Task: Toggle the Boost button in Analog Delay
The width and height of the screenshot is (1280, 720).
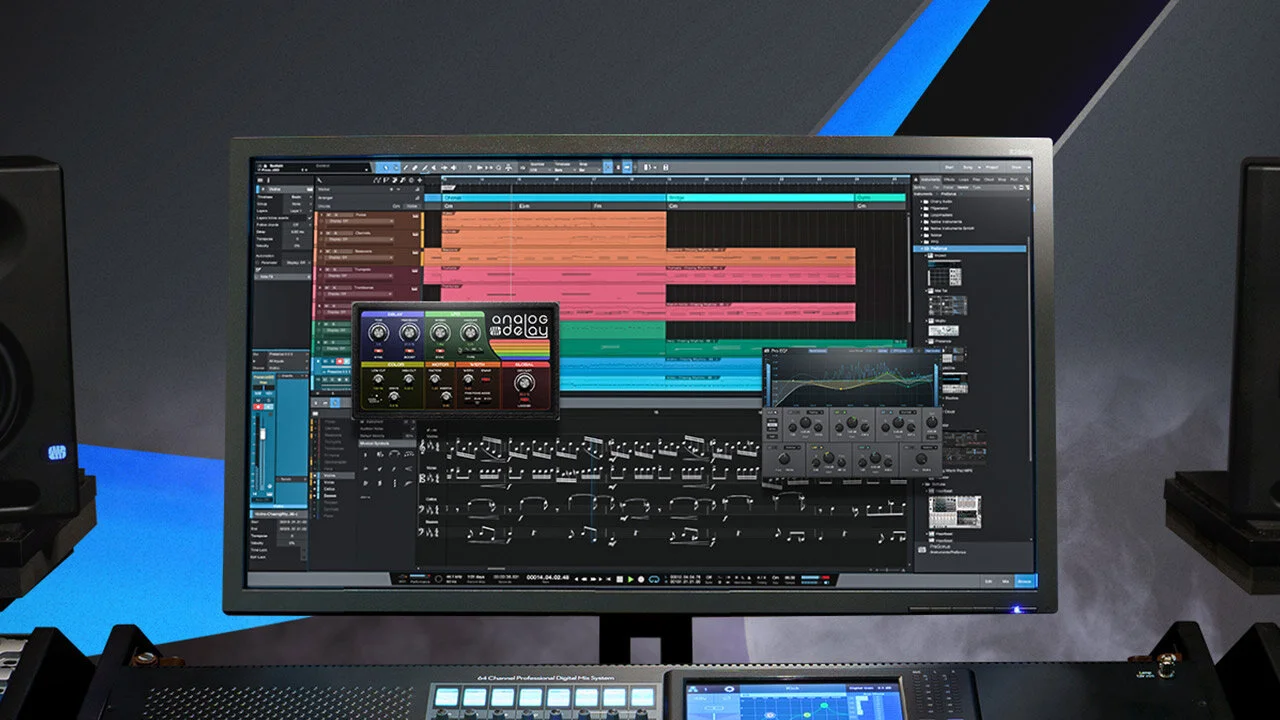Action: (409, 351)
